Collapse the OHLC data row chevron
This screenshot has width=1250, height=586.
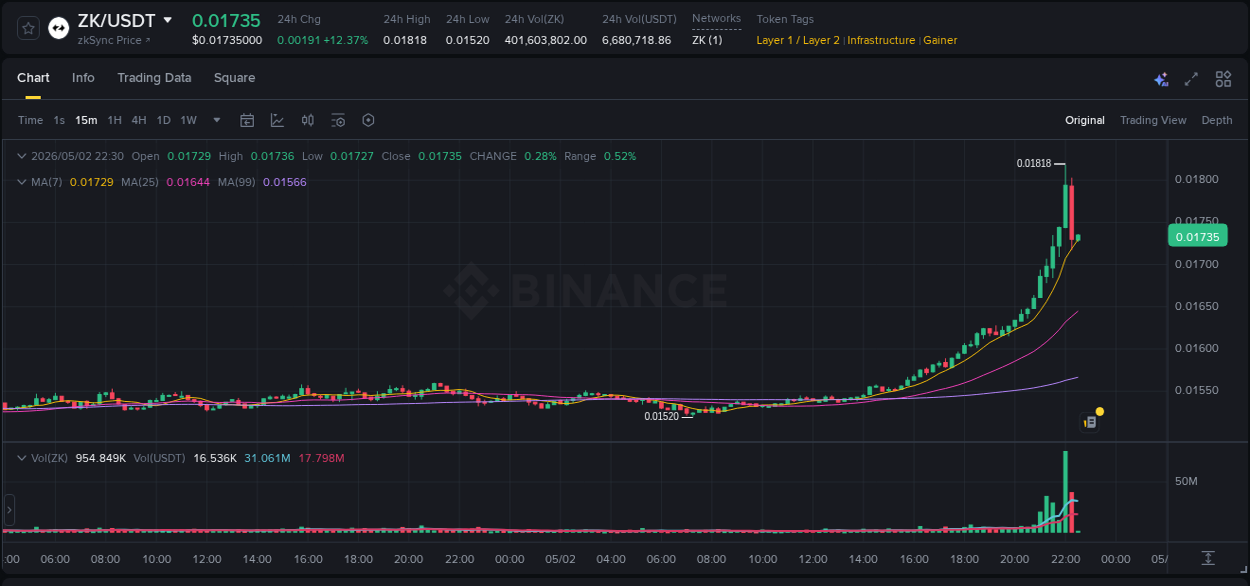point(22,156)
